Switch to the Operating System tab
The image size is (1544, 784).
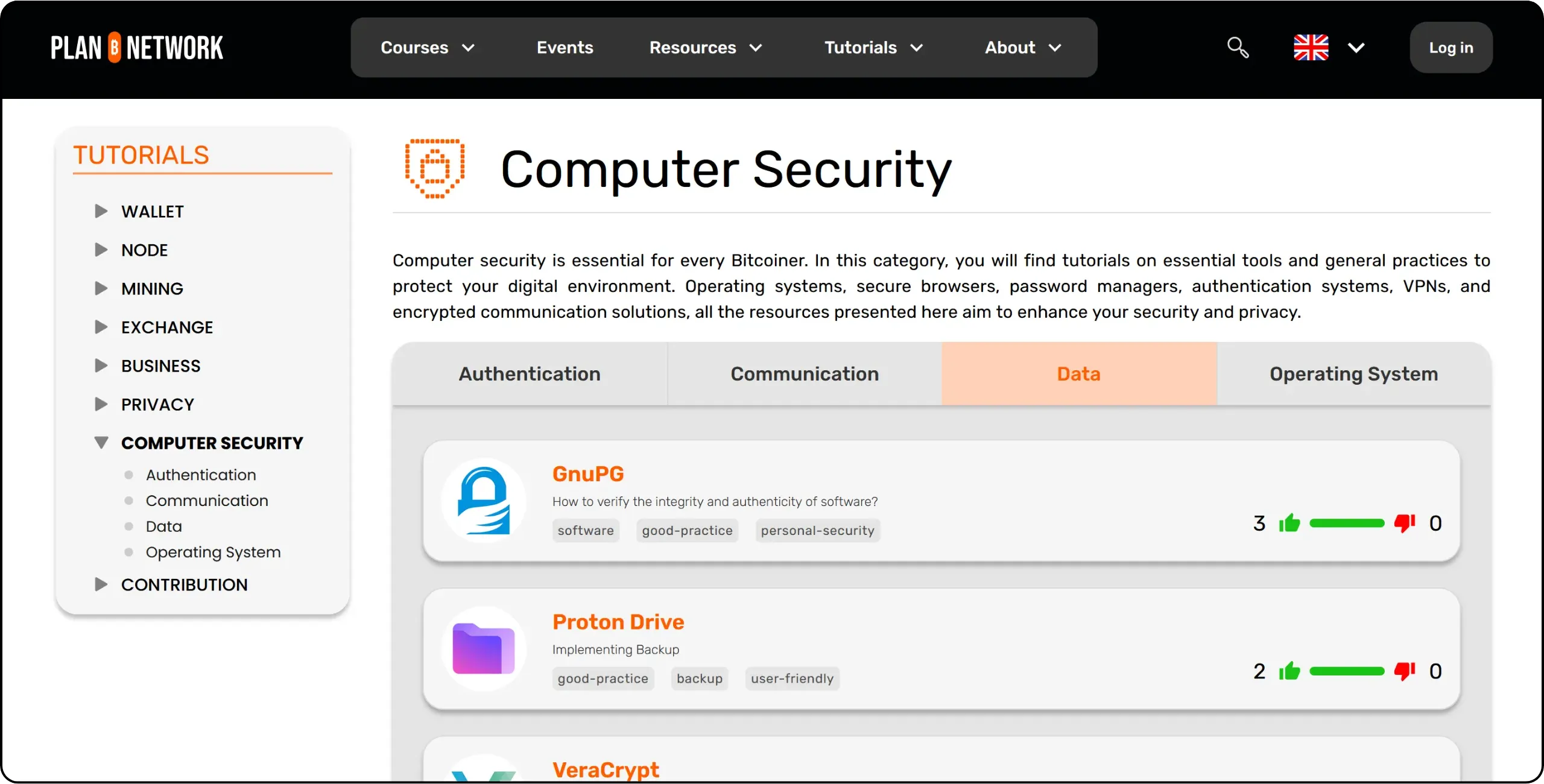coord(1353,374)
